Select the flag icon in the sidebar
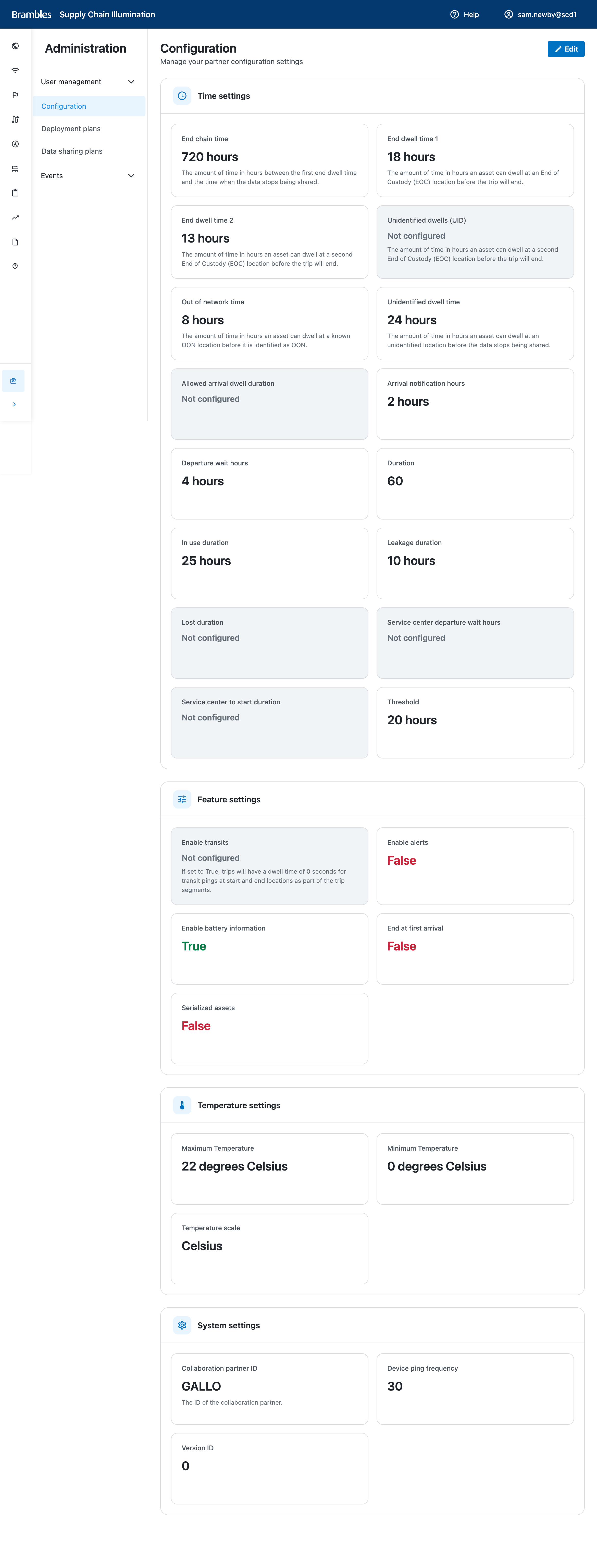The width and height of the screenshot is (597, 1568). 15,95
